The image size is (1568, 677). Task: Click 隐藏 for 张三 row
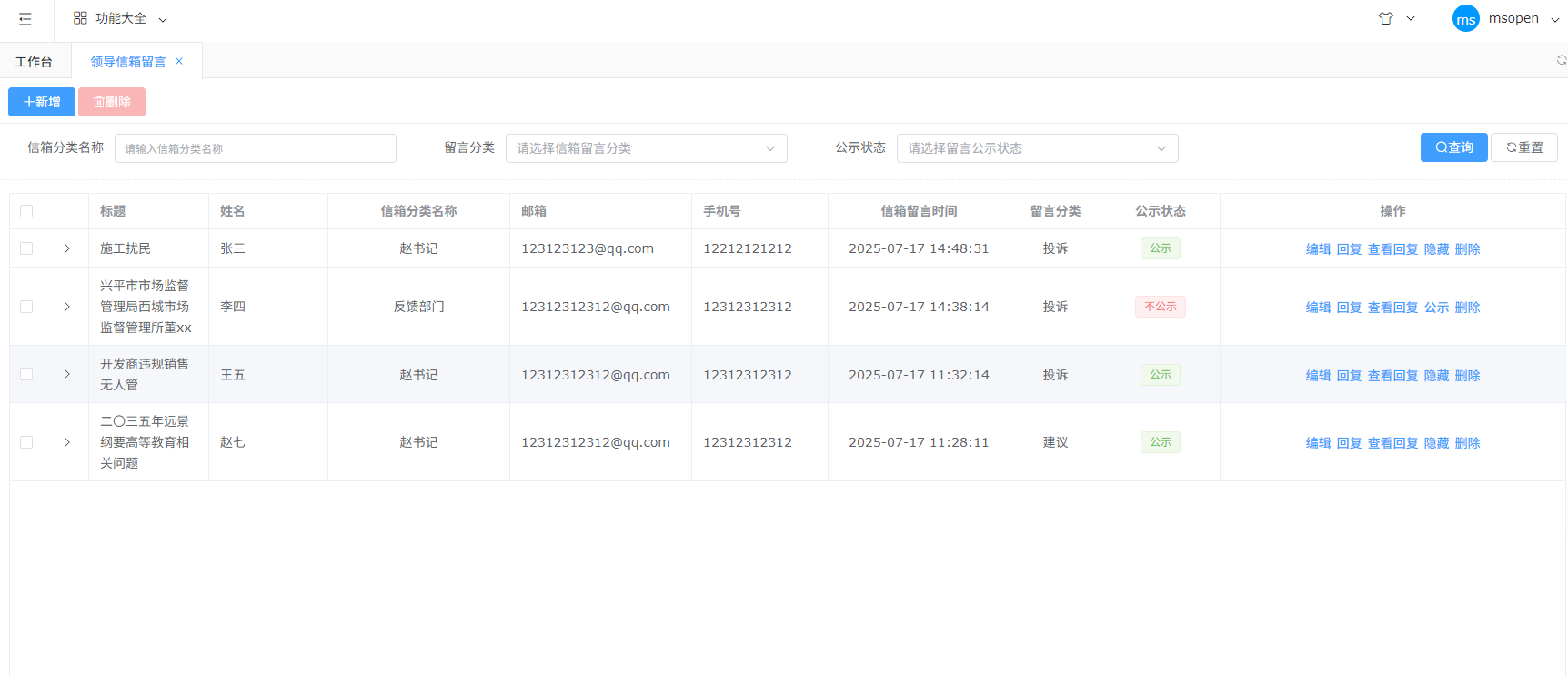(1436, 249)
